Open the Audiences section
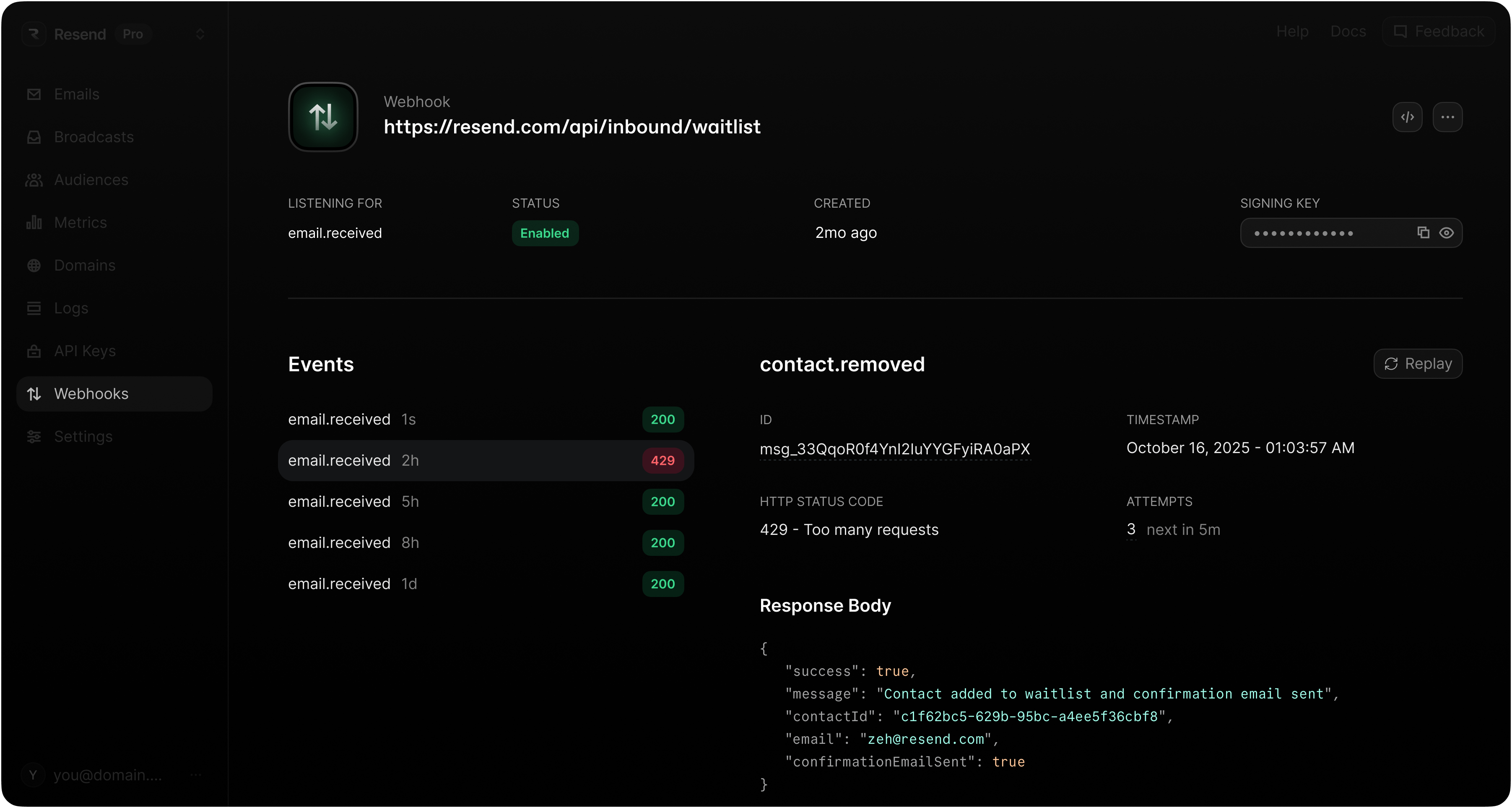This screenshot has height=808, width=1512. [x=91, y=180]
